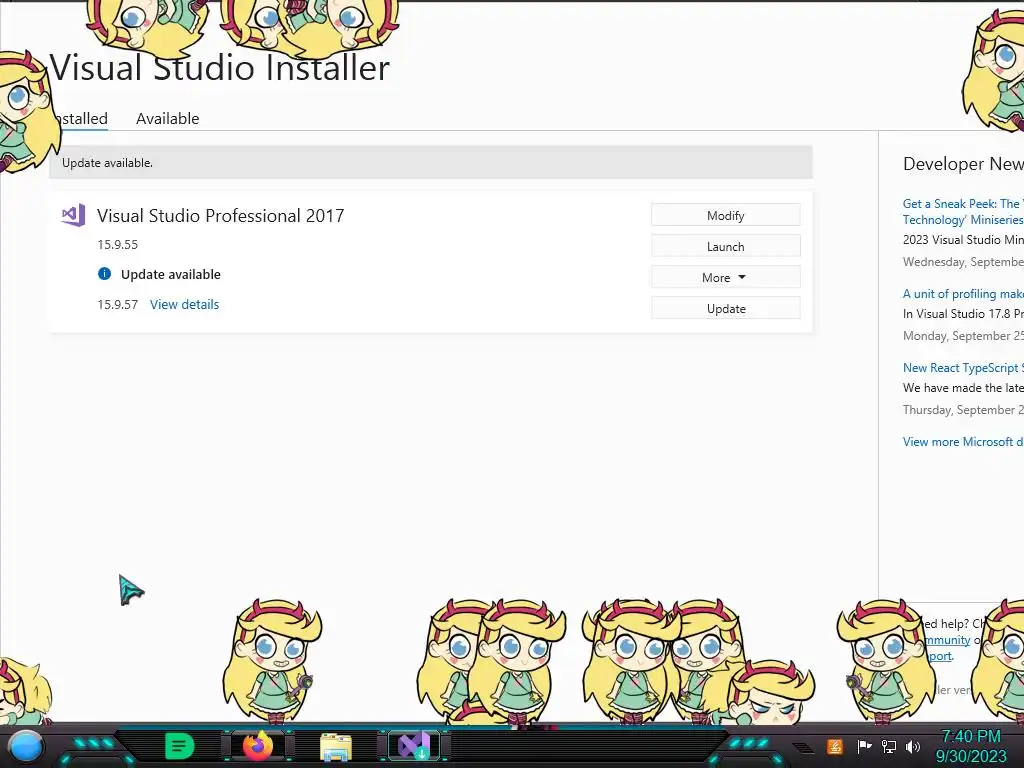The width and height of the screenshot is (1024, 768).
Task: Click the version number 15.9.55
Action: point(118,245)
